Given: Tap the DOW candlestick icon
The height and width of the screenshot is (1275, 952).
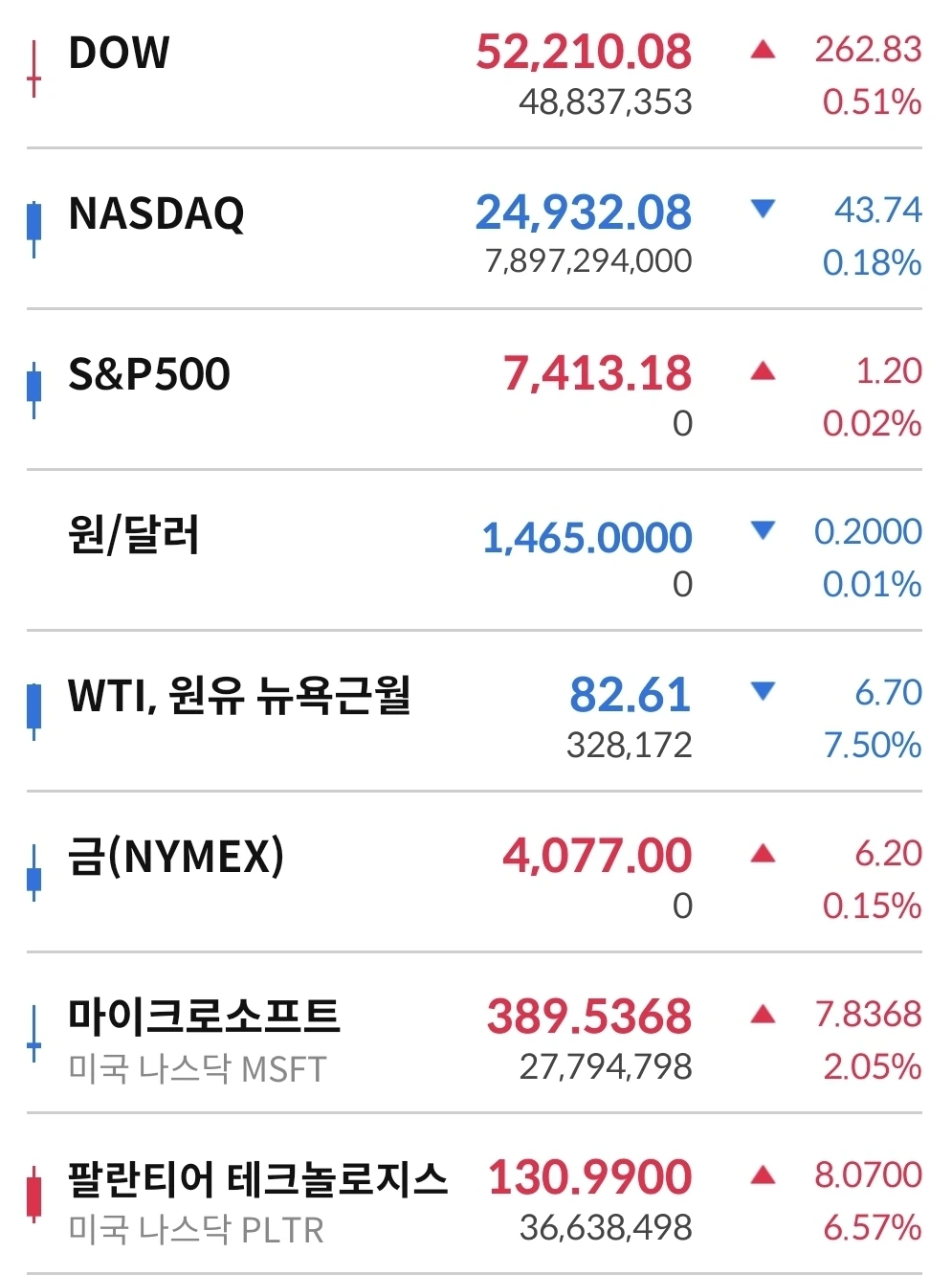Looking at the screenshot, I should pos(33,70).
